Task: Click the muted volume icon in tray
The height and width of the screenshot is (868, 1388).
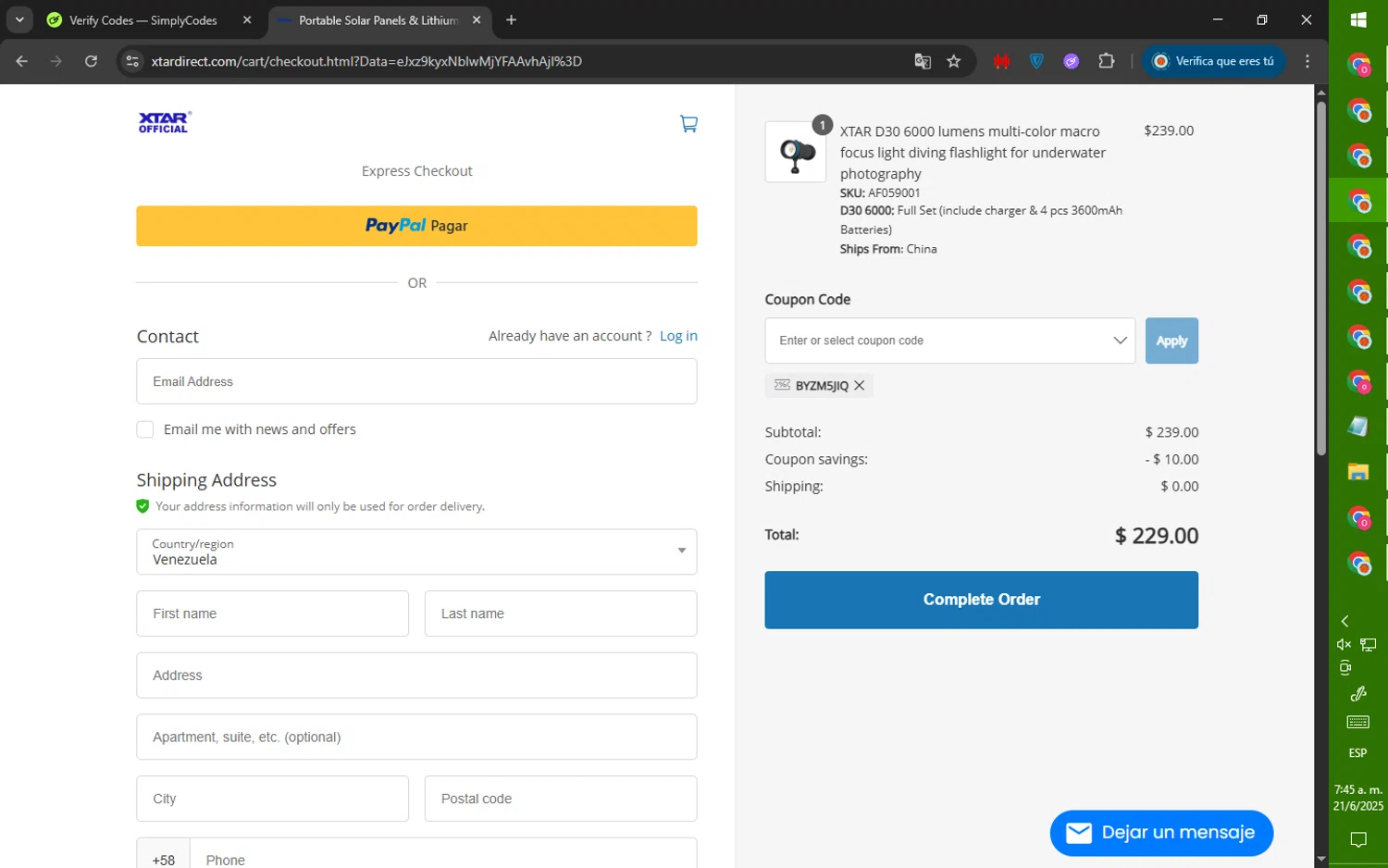Action: (x=1345, y=644)
